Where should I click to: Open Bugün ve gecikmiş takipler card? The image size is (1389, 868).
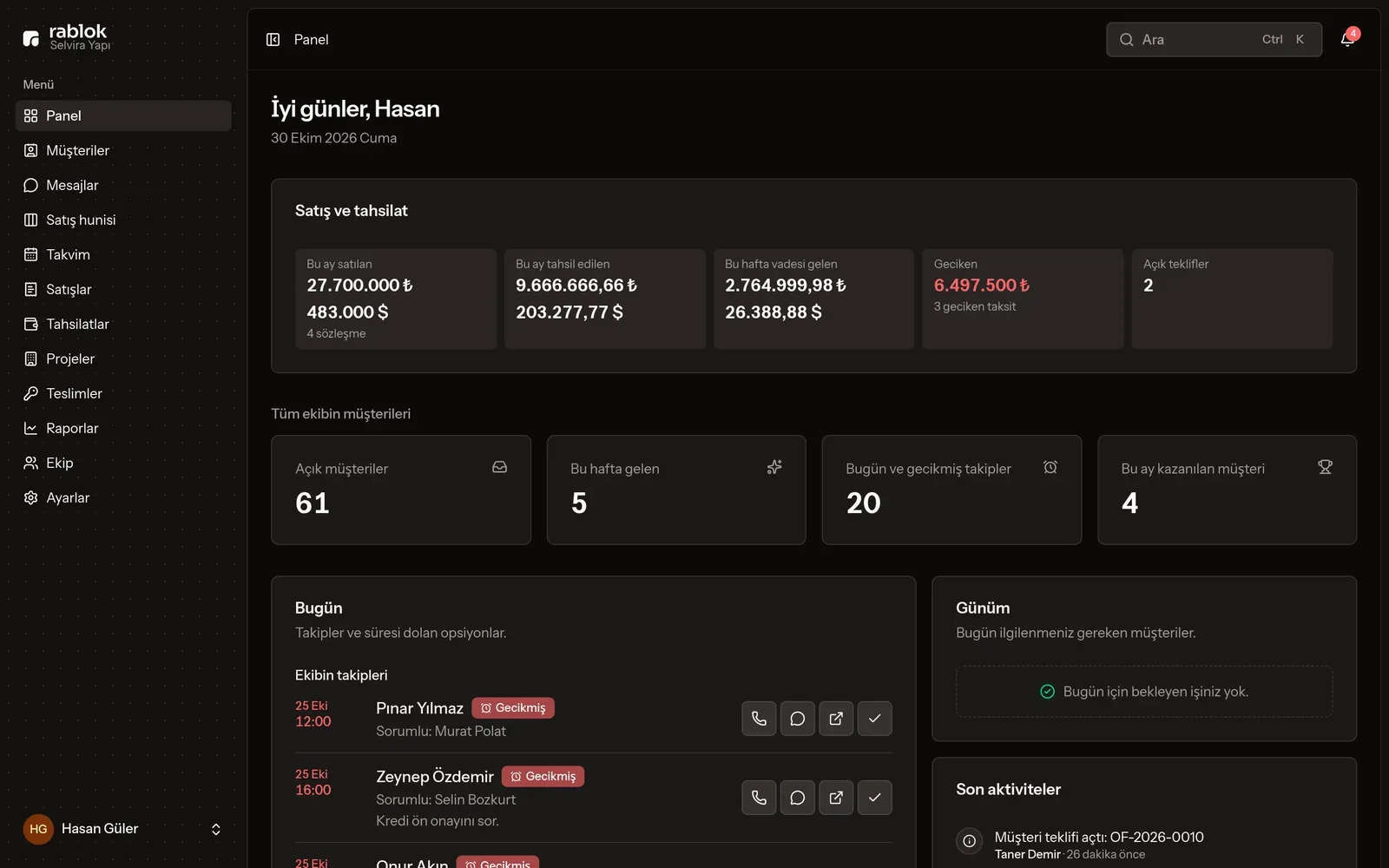[x=951, y=490]
